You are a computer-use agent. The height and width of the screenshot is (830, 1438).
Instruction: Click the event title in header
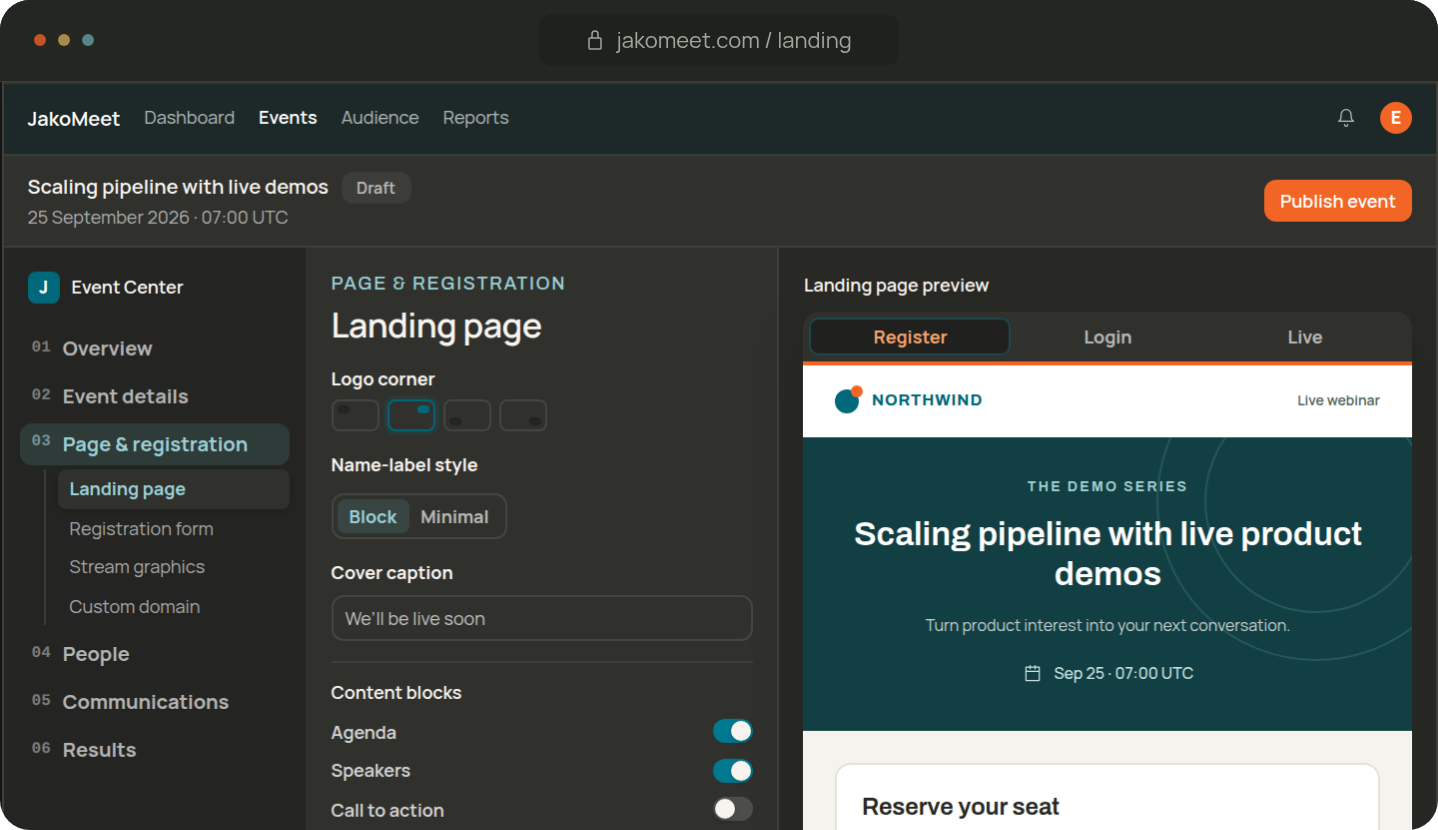[x=178, y=187]
